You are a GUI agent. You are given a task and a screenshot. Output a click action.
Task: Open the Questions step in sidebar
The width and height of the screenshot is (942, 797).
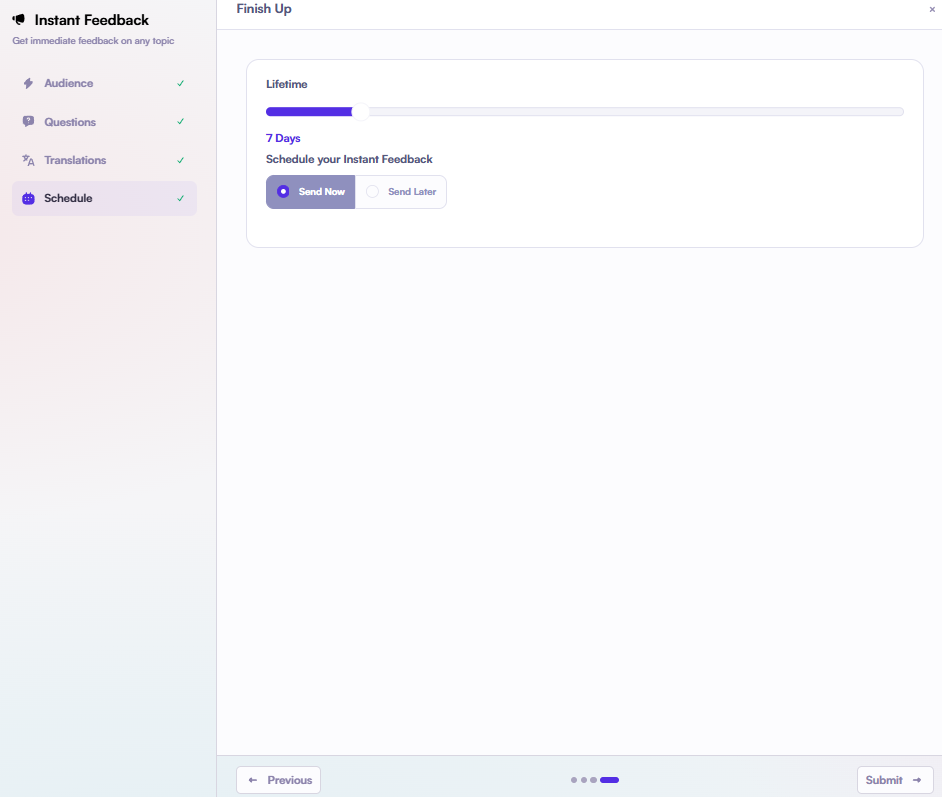(70, 122)
